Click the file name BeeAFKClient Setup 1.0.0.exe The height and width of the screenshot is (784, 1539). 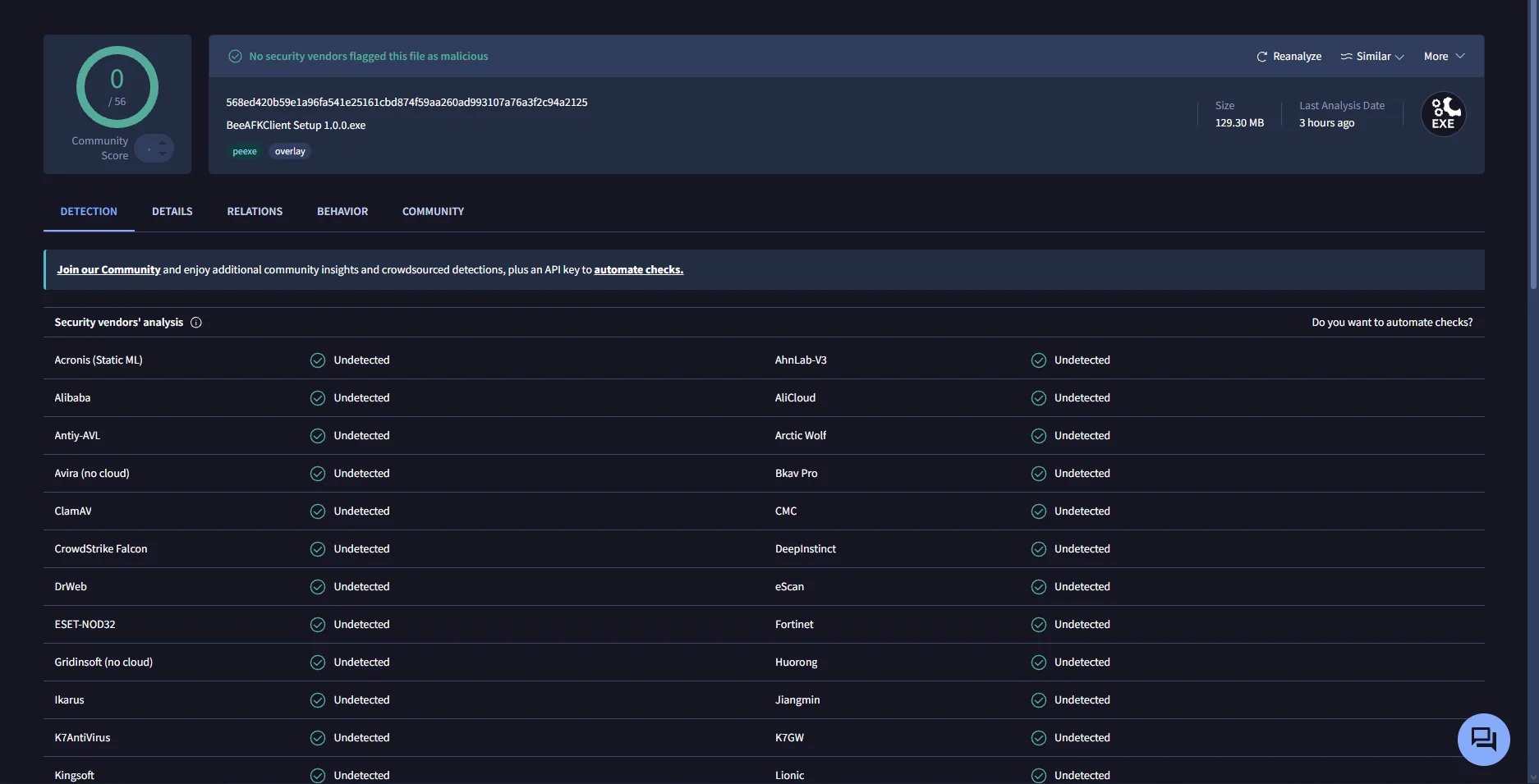(296, 126)
